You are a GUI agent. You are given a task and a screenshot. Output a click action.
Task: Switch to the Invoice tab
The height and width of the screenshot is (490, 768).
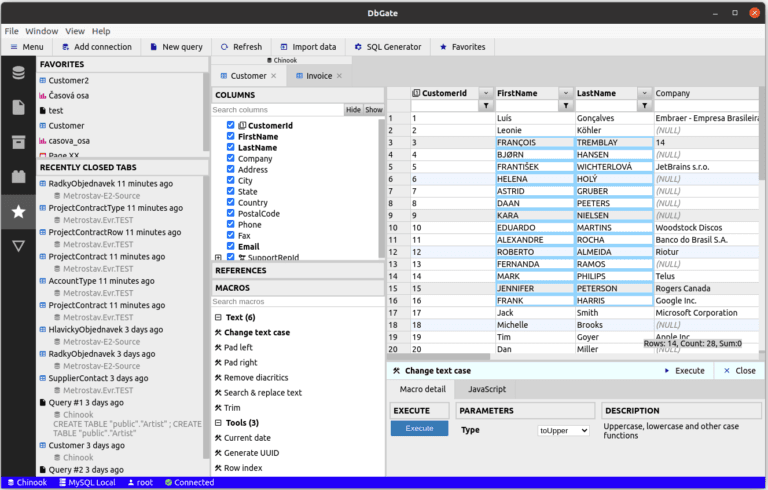click(318, 76)
